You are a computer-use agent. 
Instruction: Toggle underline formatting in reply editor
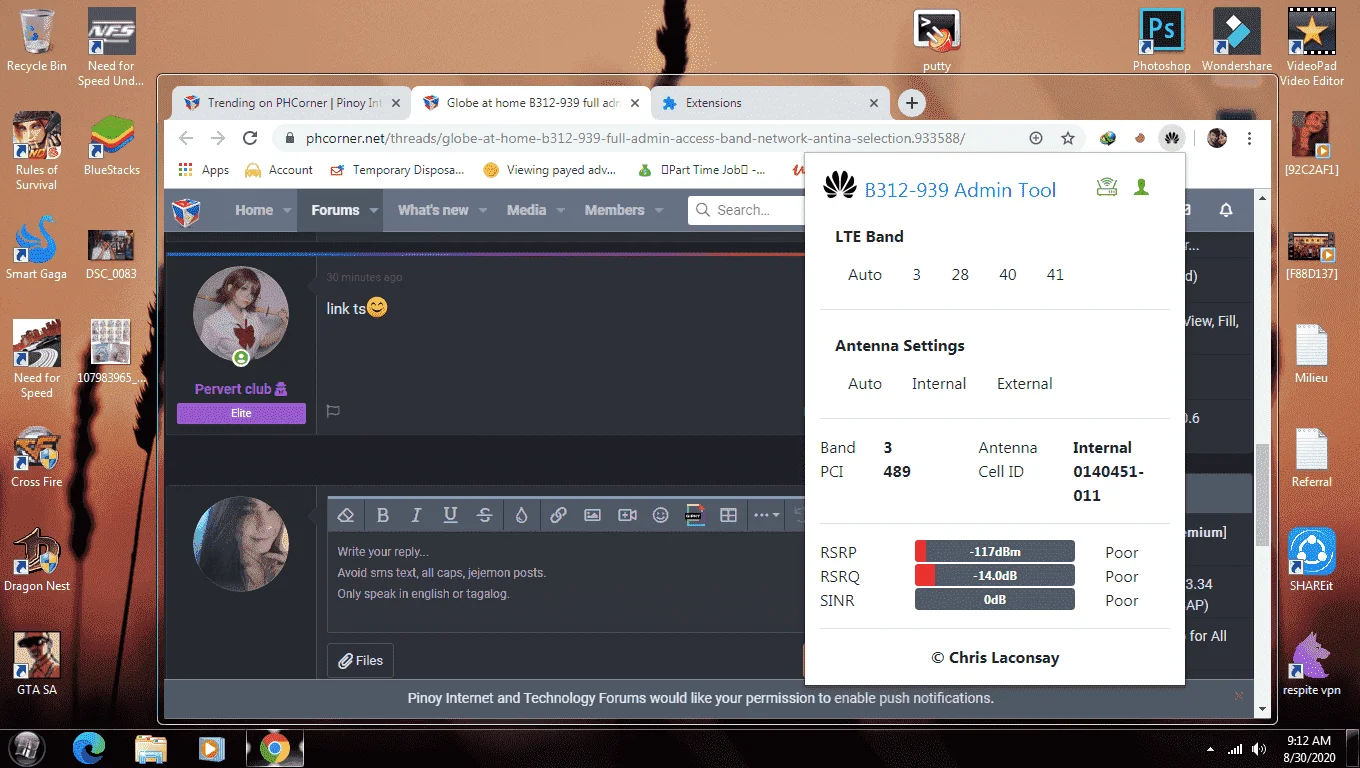(450, 515)
